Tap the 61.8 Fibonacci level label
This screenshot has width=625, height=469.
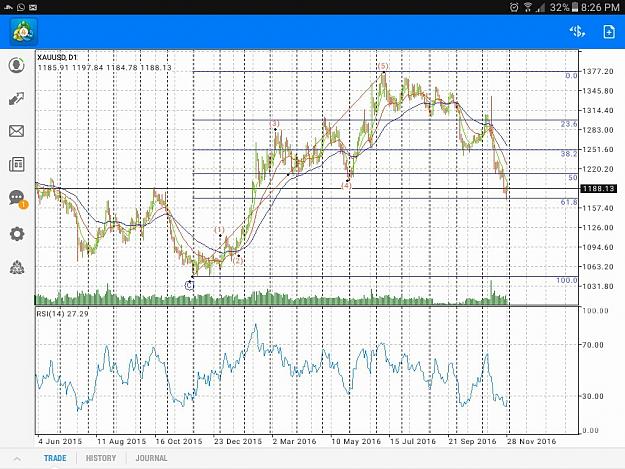pyautogui.click(x=569, y=202)
